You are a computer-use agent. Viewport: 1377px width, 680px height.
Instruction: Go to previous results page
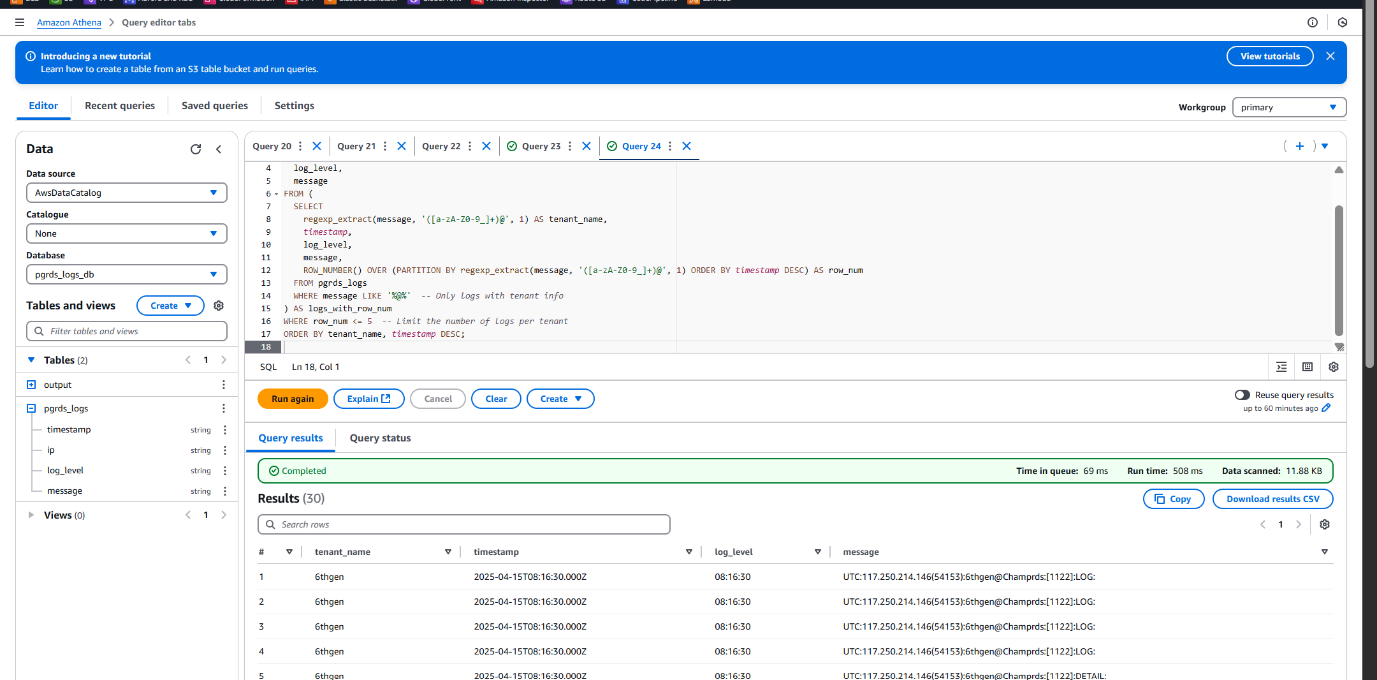[1262, 524]
